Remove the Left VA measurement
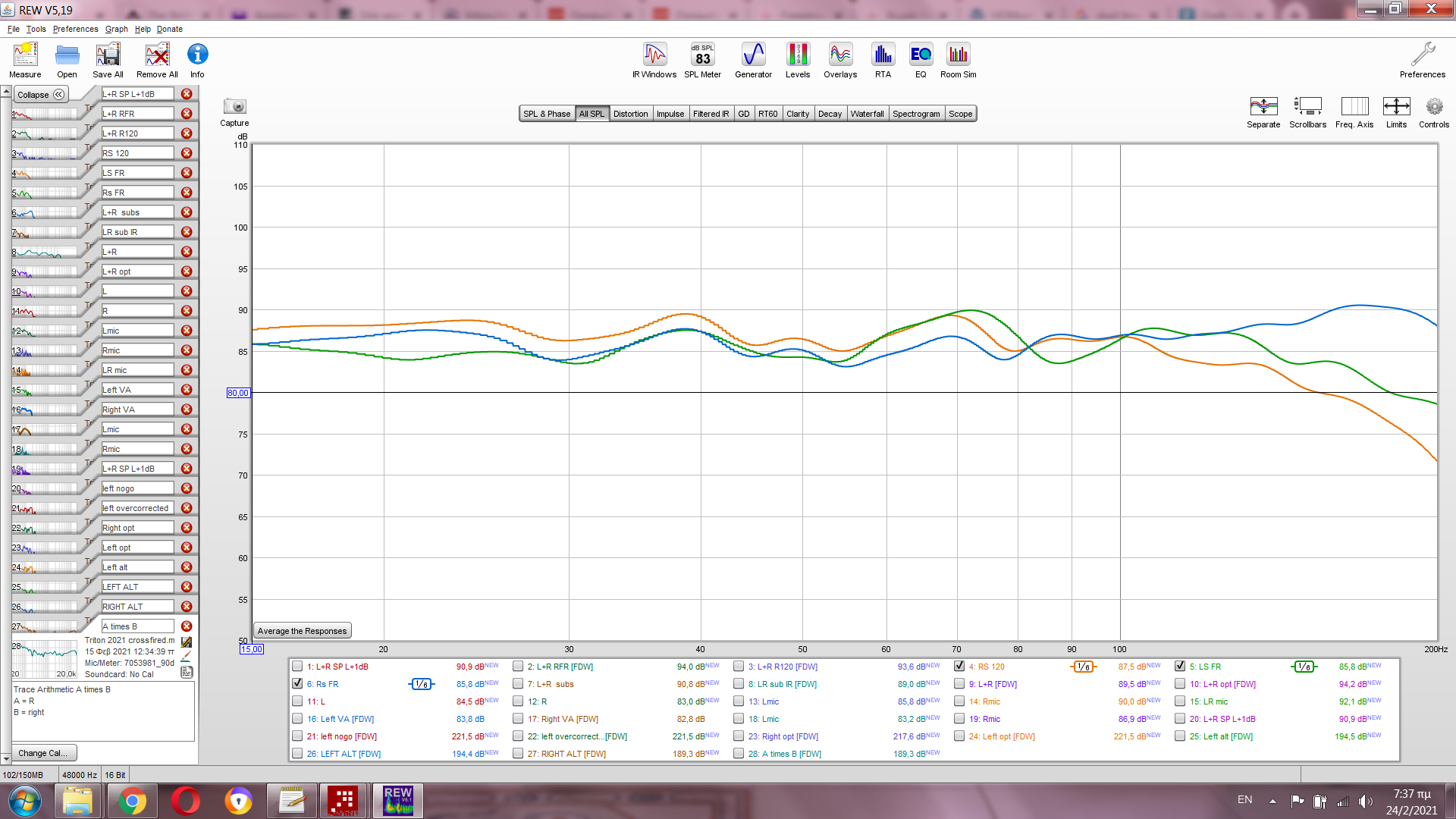 click(187, 390)
